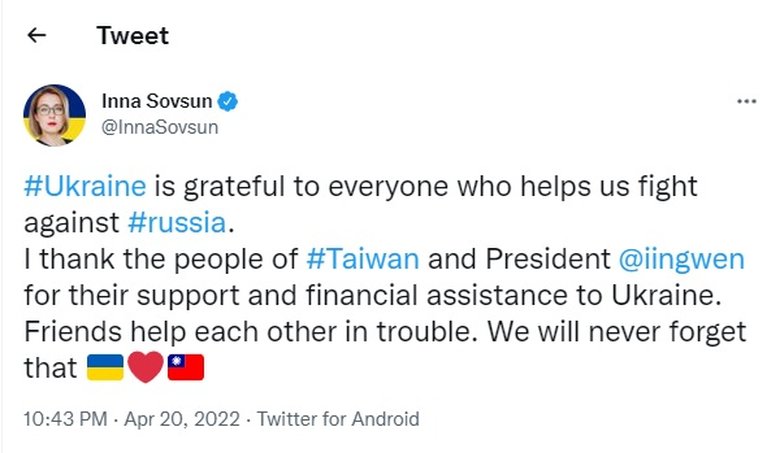780x453 pixels.
Task: Click the word 'President' in the tweet
Action: pyautogui.click(x=545, y=261)
